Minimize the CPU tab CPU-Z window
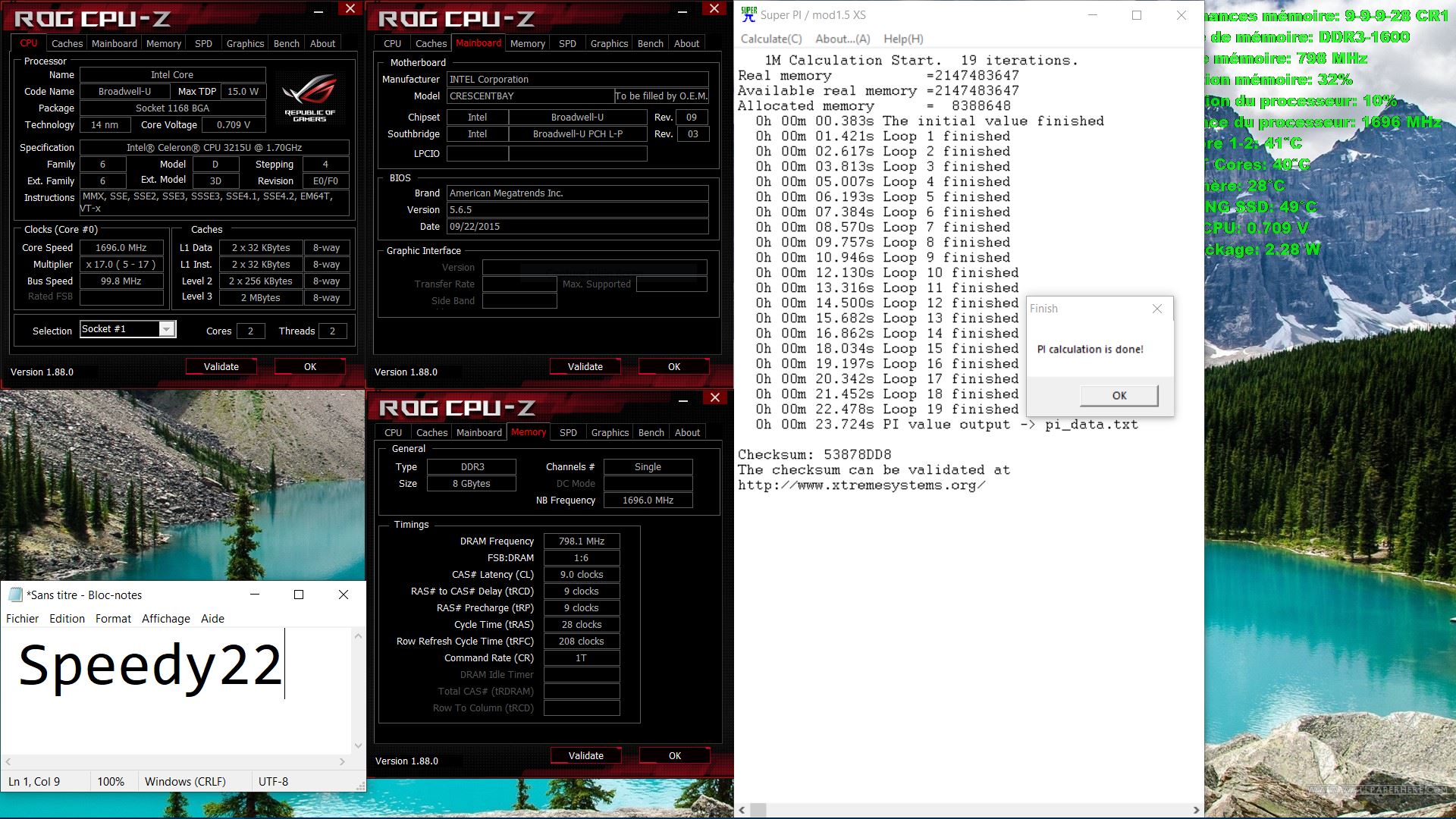Image resolution: width=1456 pixels, height=819 pixels. (319, 10)
